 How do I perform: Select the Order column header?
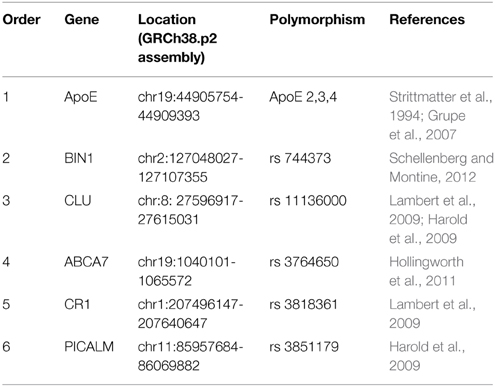[21, 19]
